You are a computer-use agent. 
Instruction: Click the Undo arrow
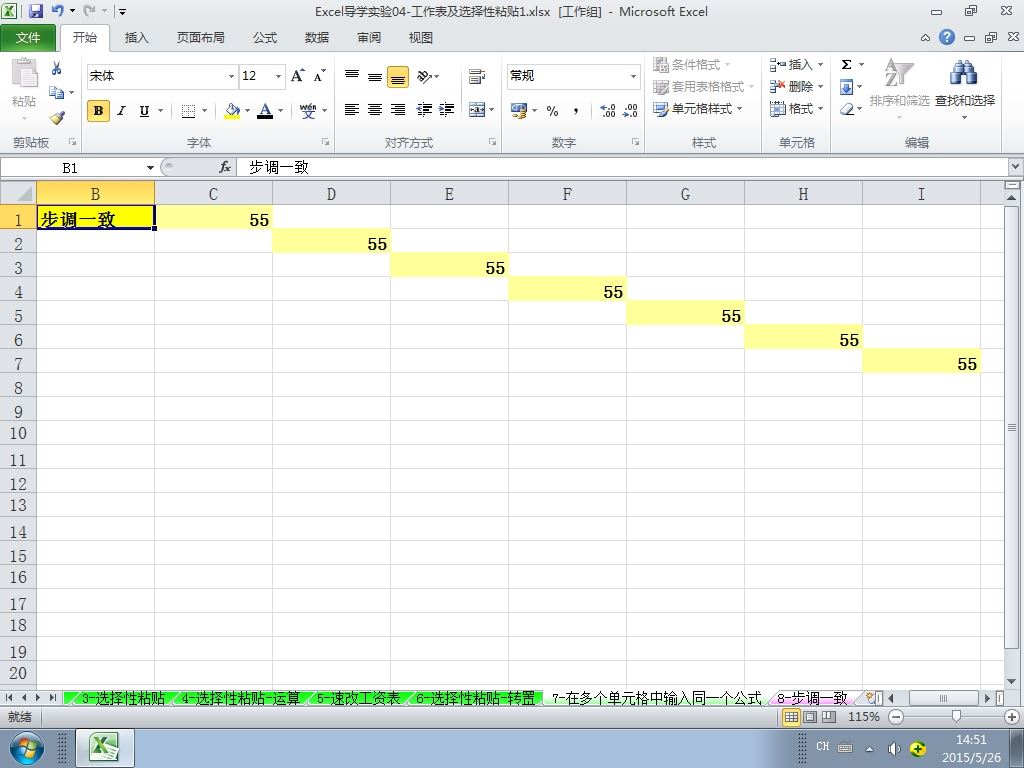click(x=57, y=11)
